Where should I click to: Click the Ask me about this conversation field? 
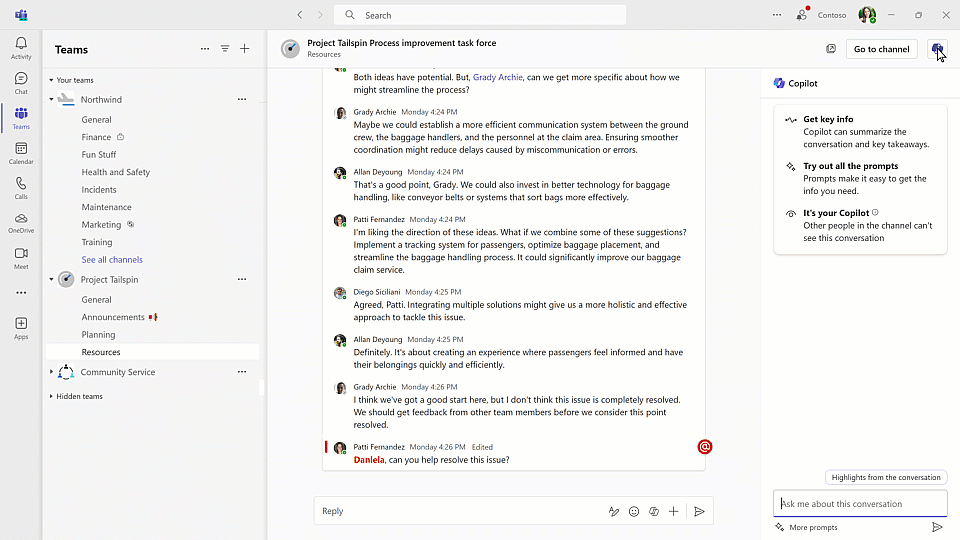pyautogui.click(x=860, y=504)
